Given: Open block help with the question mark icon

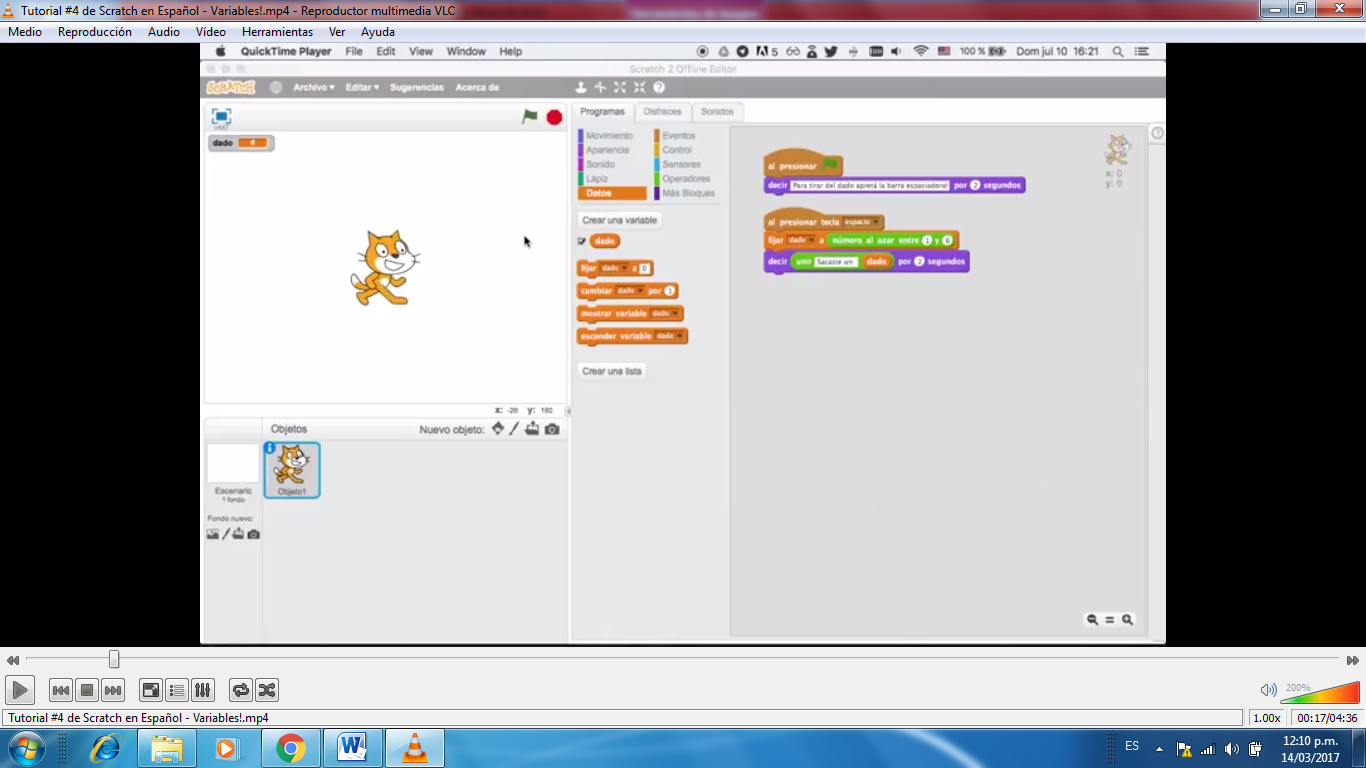Looking at the screenshot, I should (658, 87).
